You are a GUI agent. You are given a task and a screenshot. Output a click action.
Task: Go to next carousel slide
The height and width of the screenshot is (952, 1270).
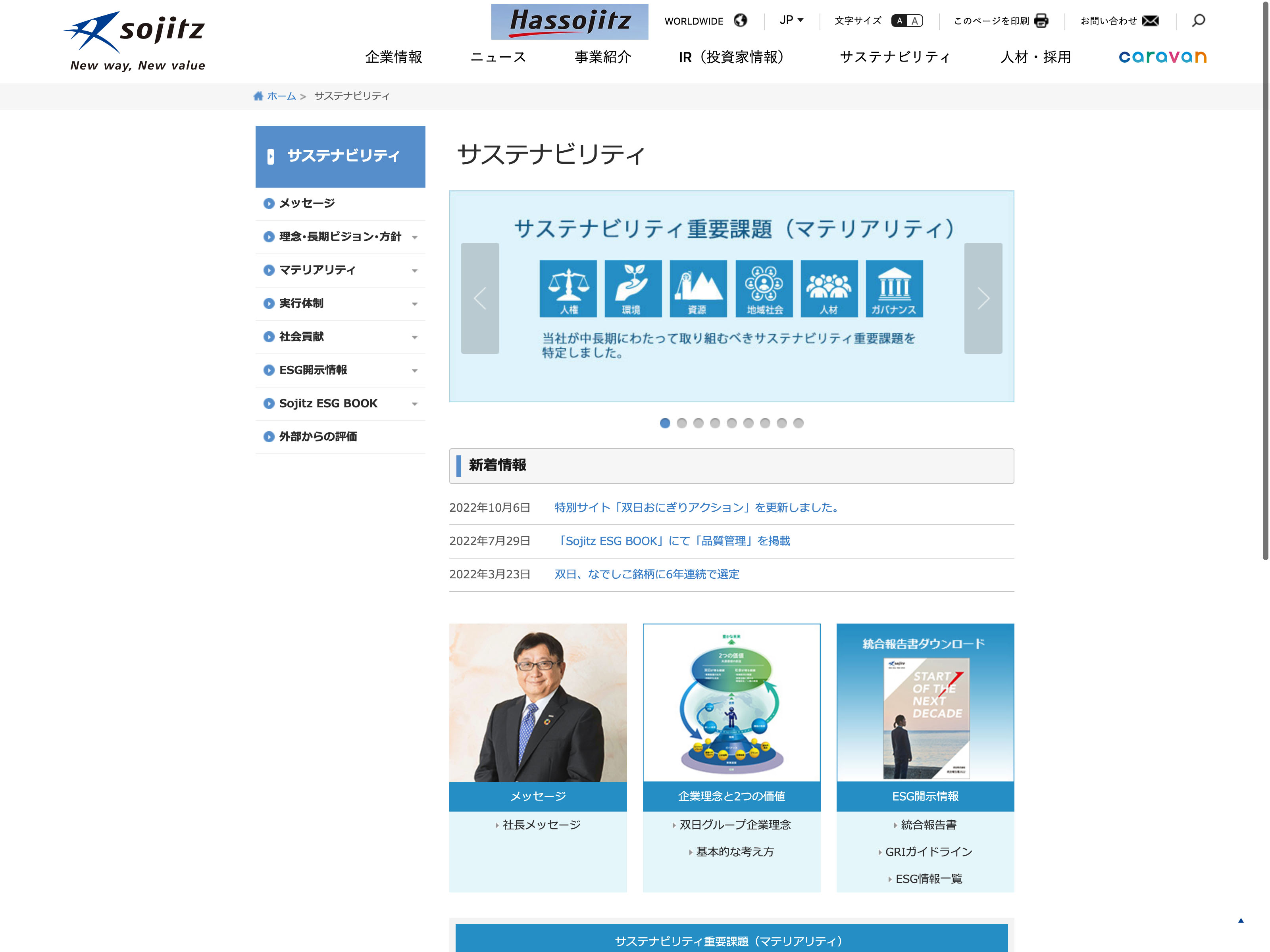pos(983,298)
